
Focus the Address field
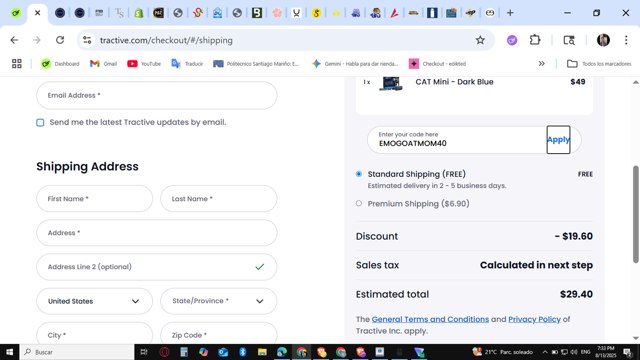tap(157, 233)
